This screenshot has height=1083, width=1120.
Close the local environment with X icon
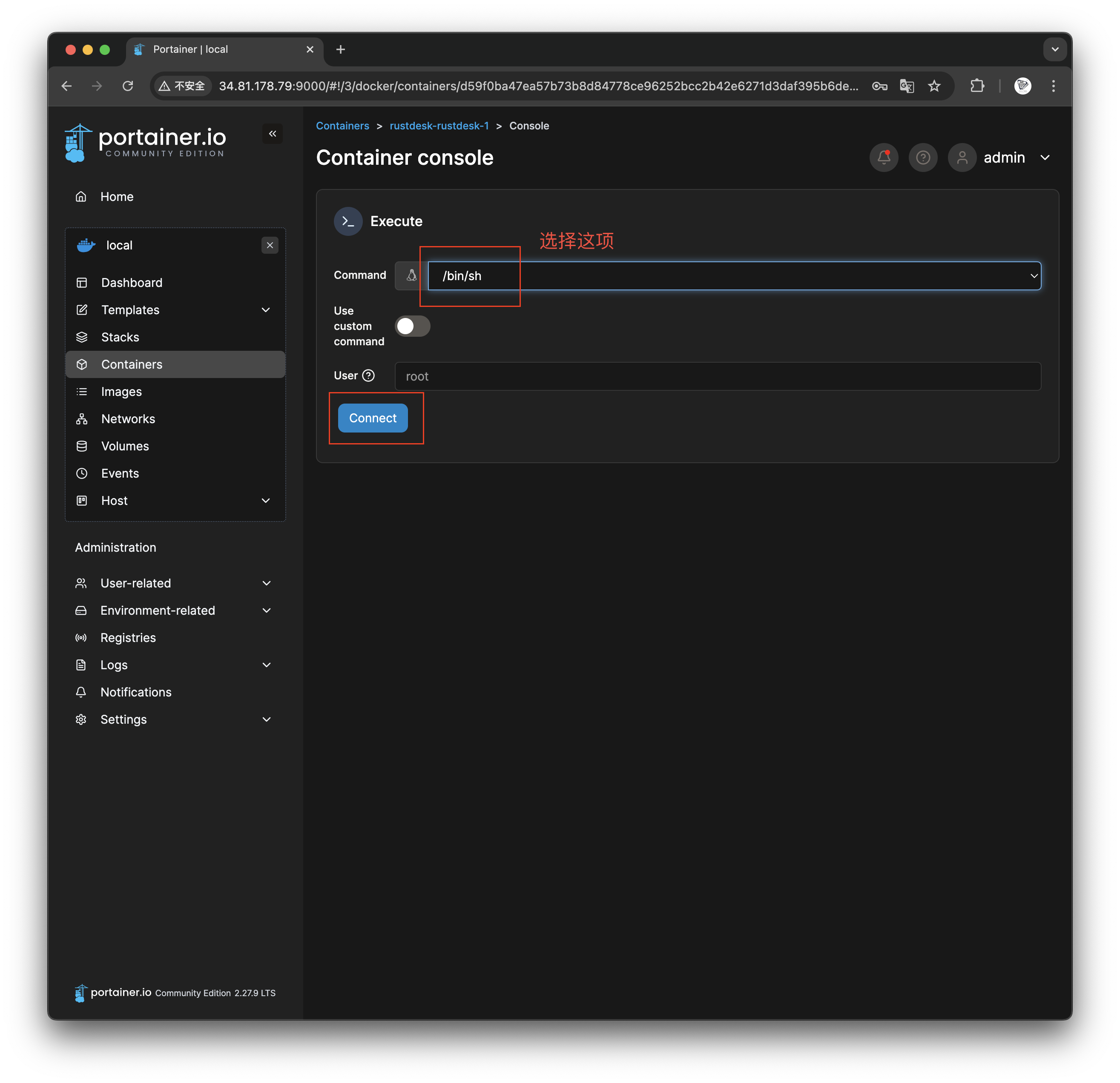270,245
